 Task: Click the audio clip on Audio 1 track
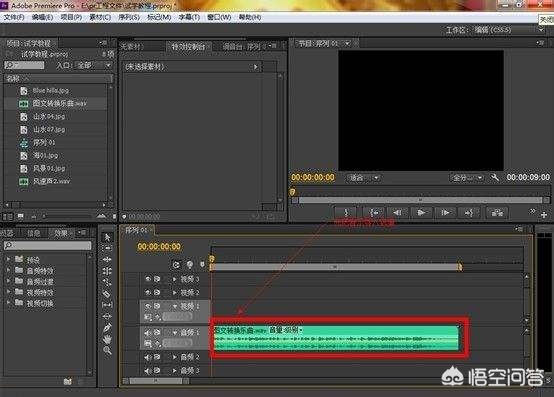click(x=336, y=338)
